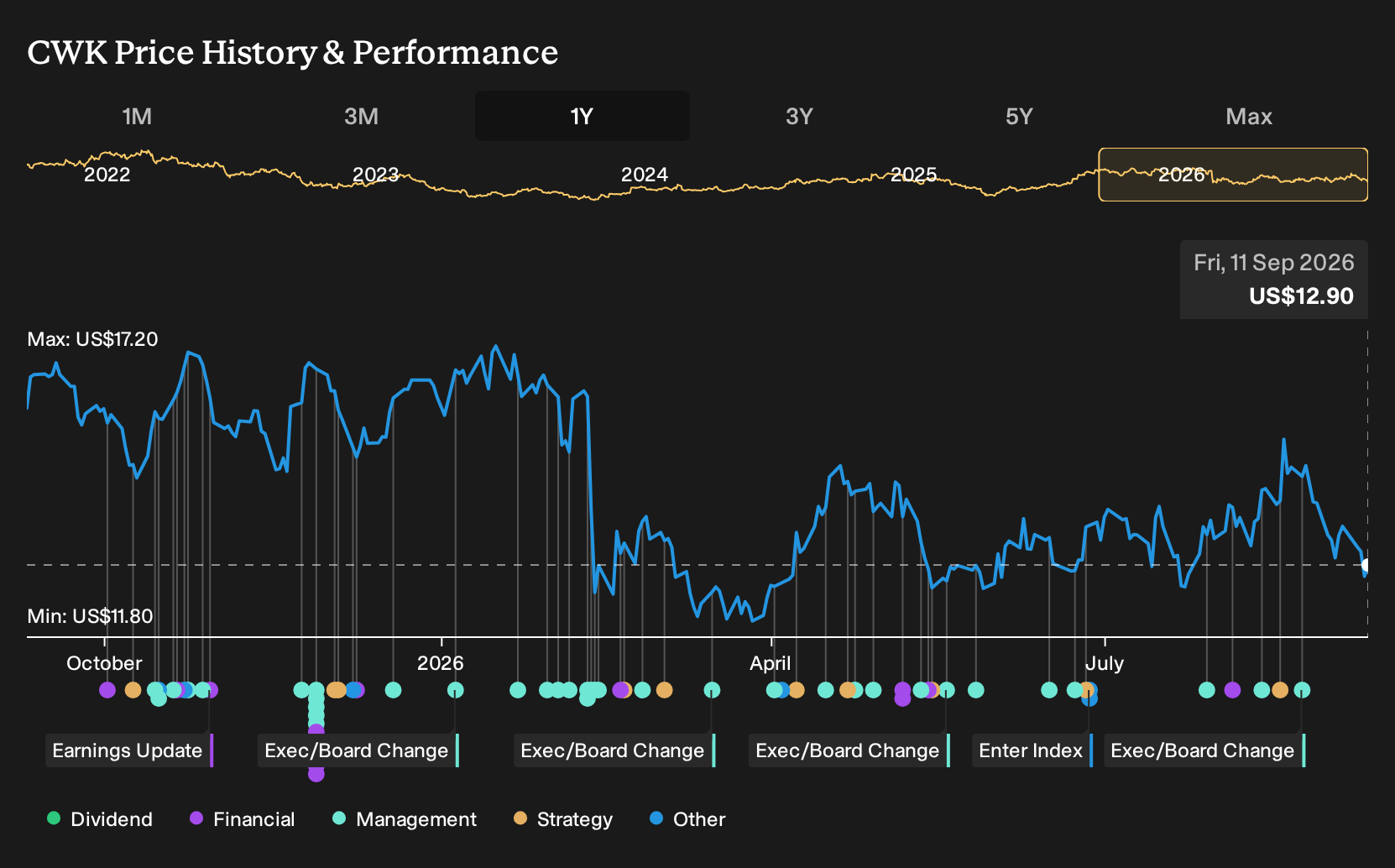This screenshot has width=1395, height=868.
Task: Click Management dot linked to rightmost Exec/Board Change
Action: pyautogui.click(x=1302, y=690)
